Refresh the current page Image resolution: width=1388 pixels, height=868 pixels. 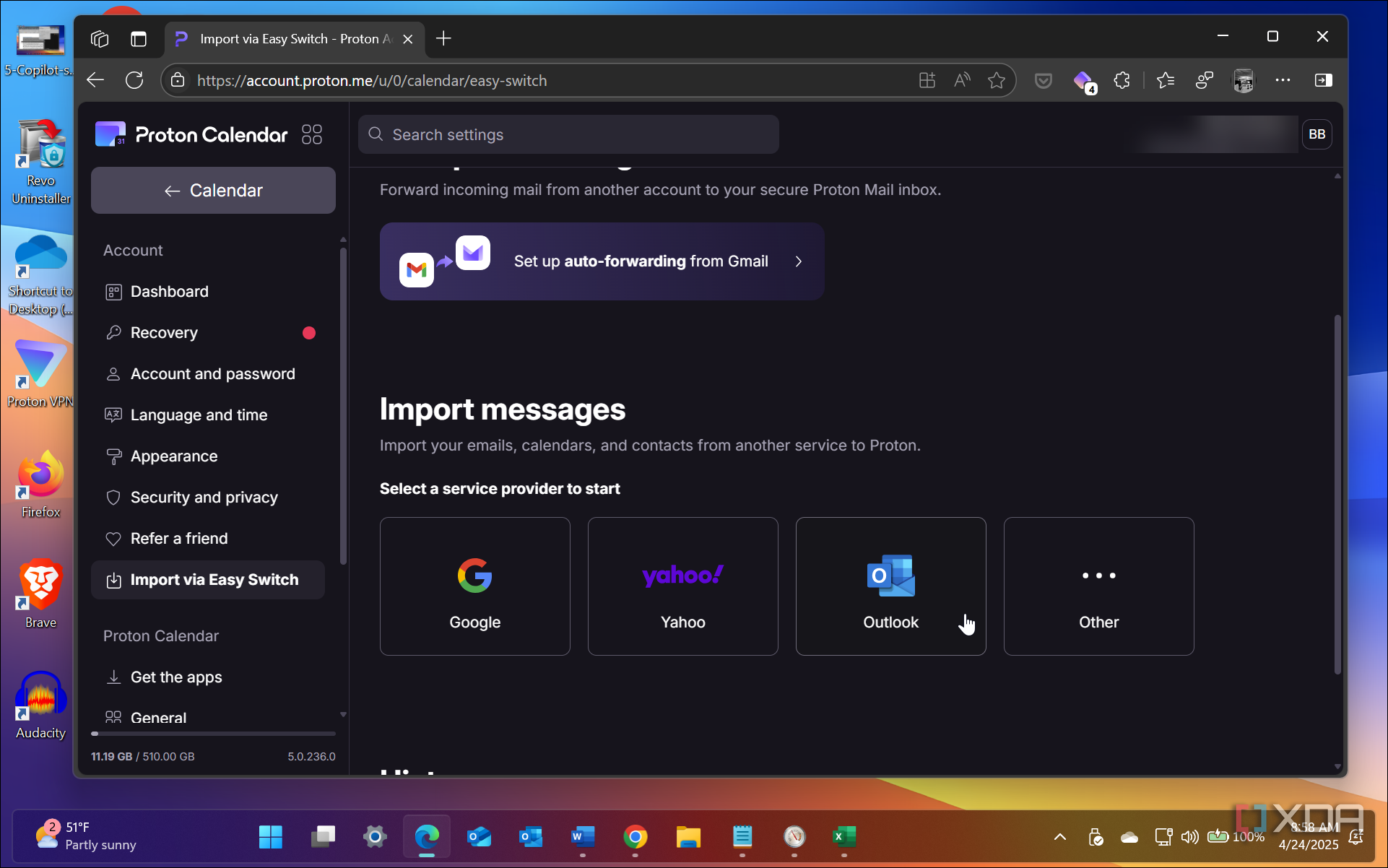pyautogui.click(x=134, y=80)
